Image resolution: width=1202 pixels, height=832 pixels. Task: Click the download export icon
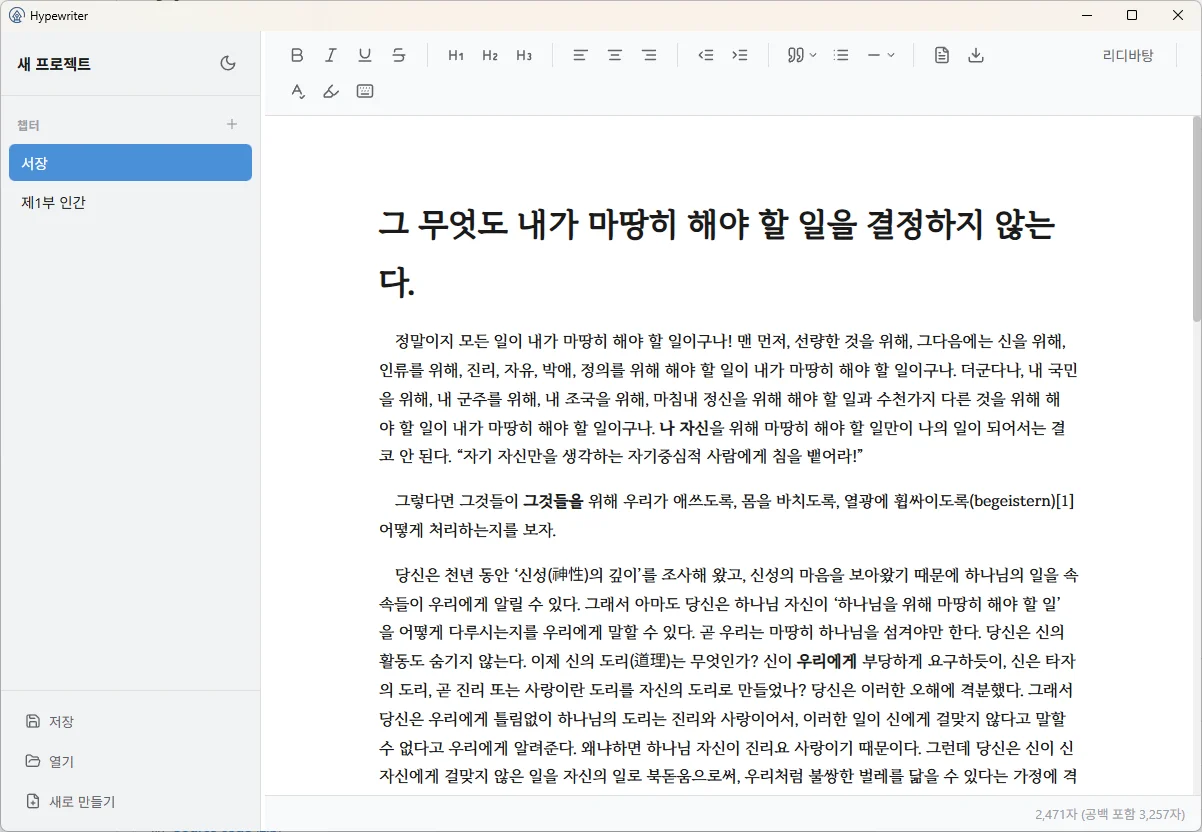point(976,55)
